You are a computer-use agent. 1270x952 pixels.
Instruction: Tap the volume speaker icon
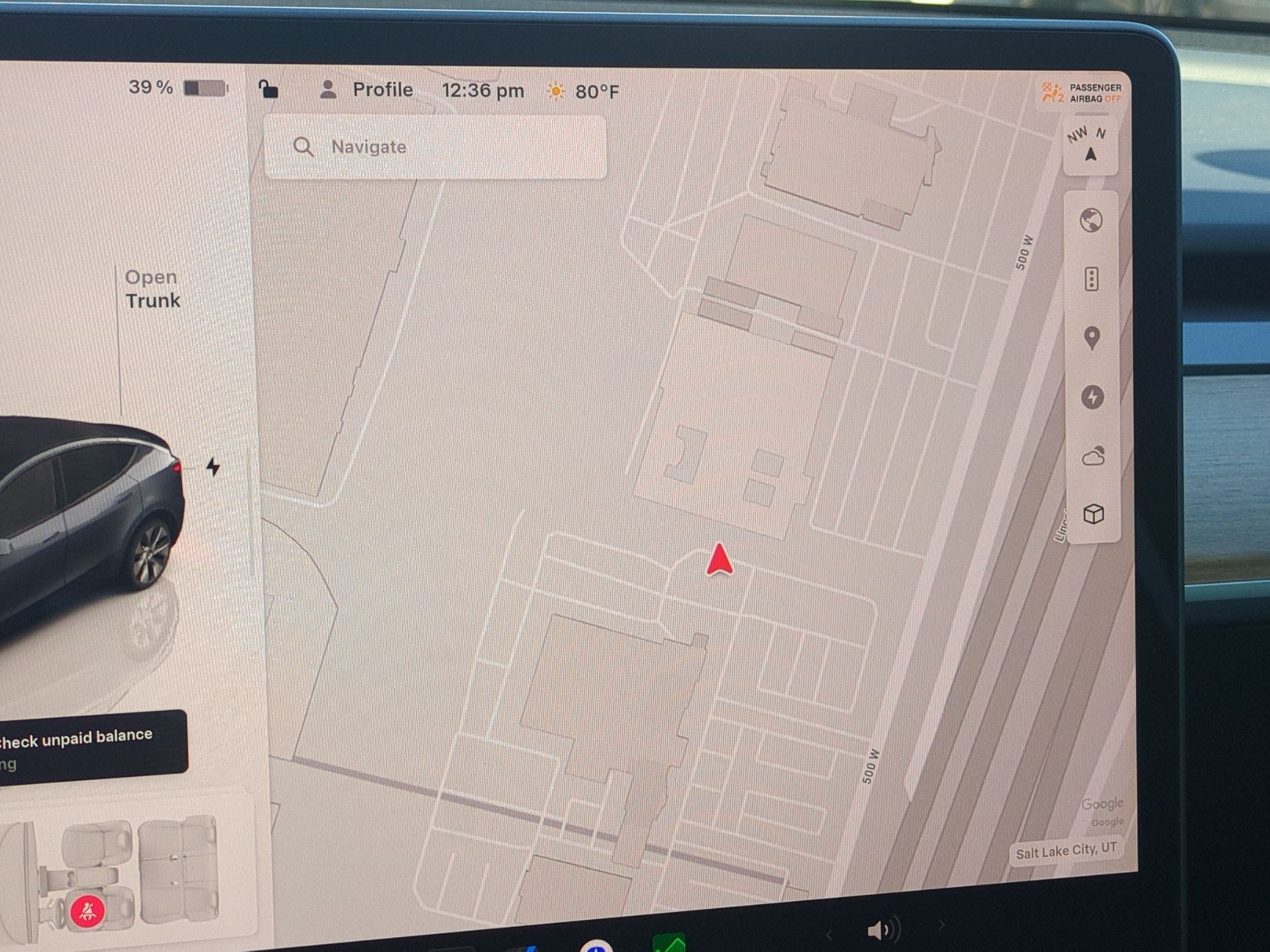tap(884, 930)
